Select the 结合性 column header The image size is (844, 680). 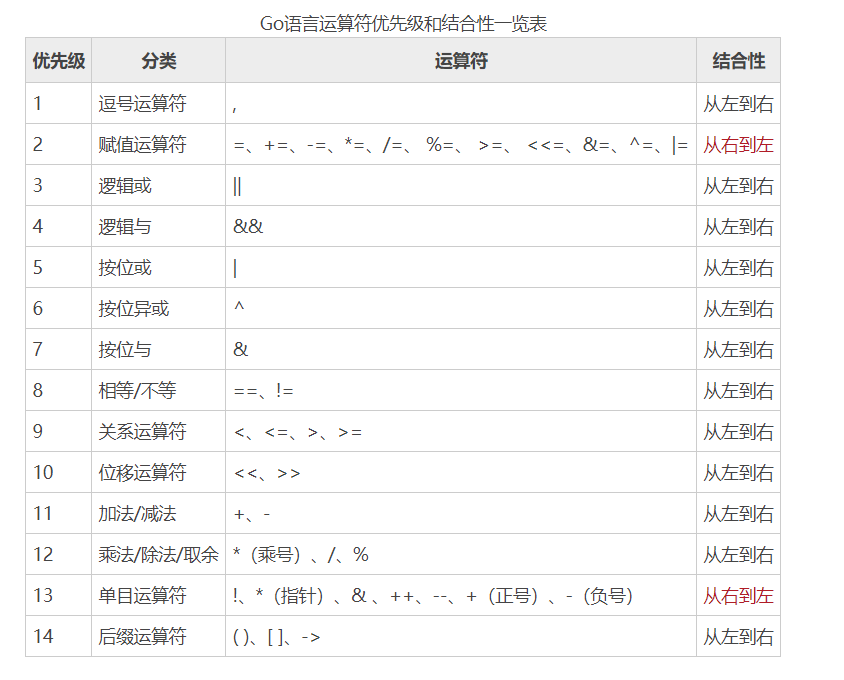tap(738, 60)
